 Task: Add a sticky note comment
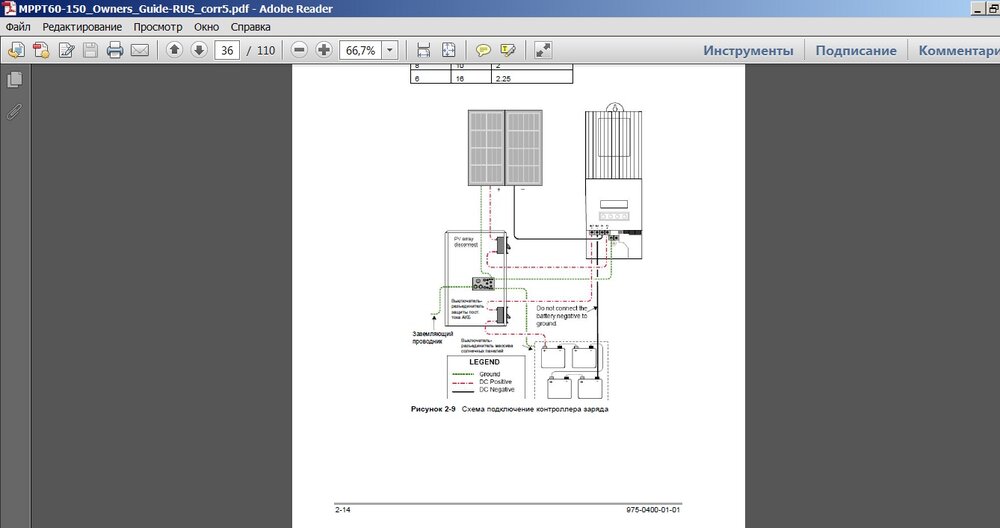[483, 50]
